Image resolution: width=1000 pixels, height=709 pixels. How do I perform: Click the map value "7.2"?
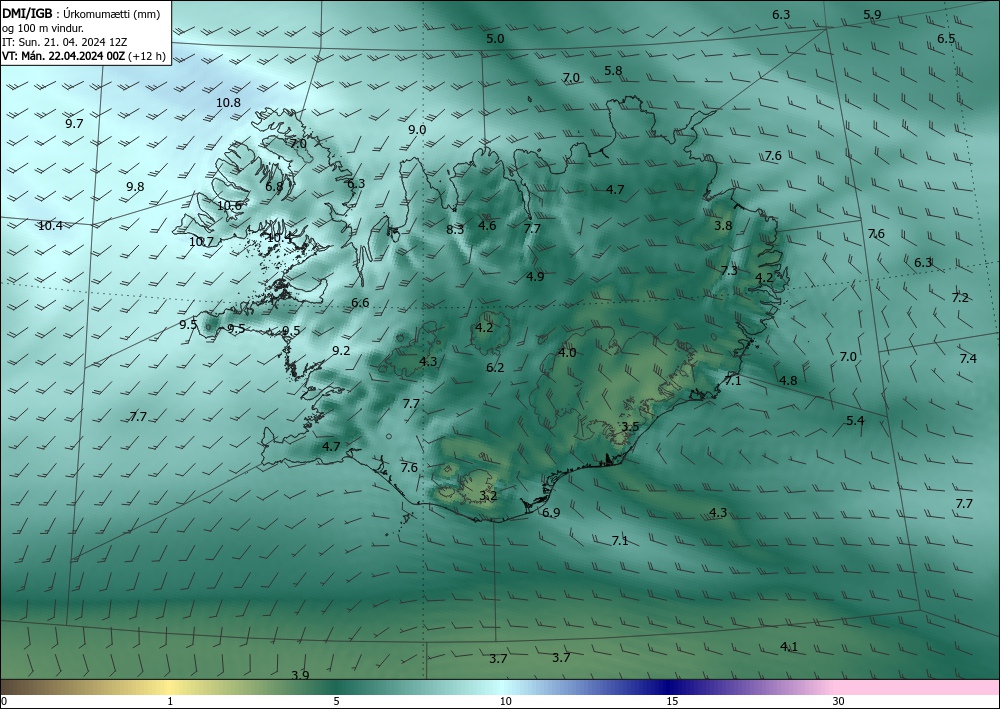[960, 298]
